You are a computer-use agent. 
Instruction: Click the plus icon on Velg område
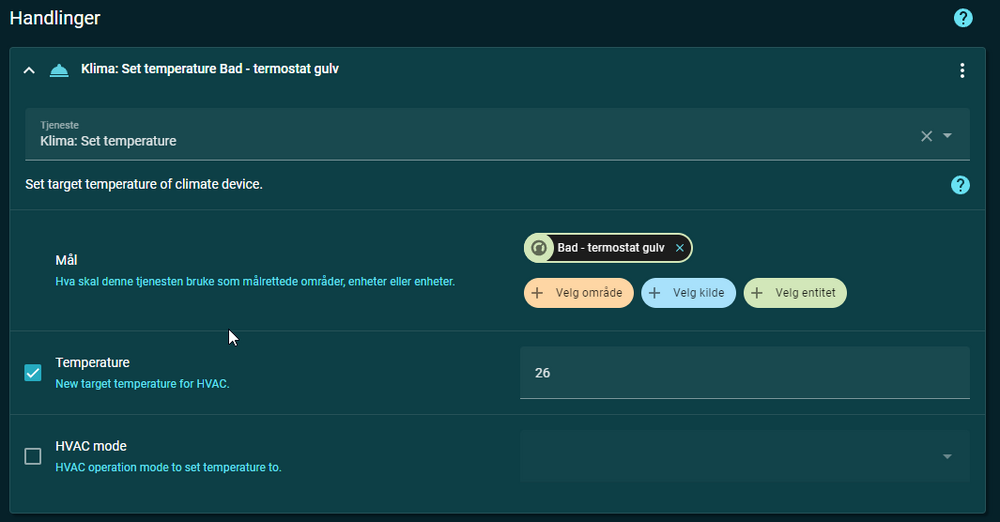(x=538, y=293)
